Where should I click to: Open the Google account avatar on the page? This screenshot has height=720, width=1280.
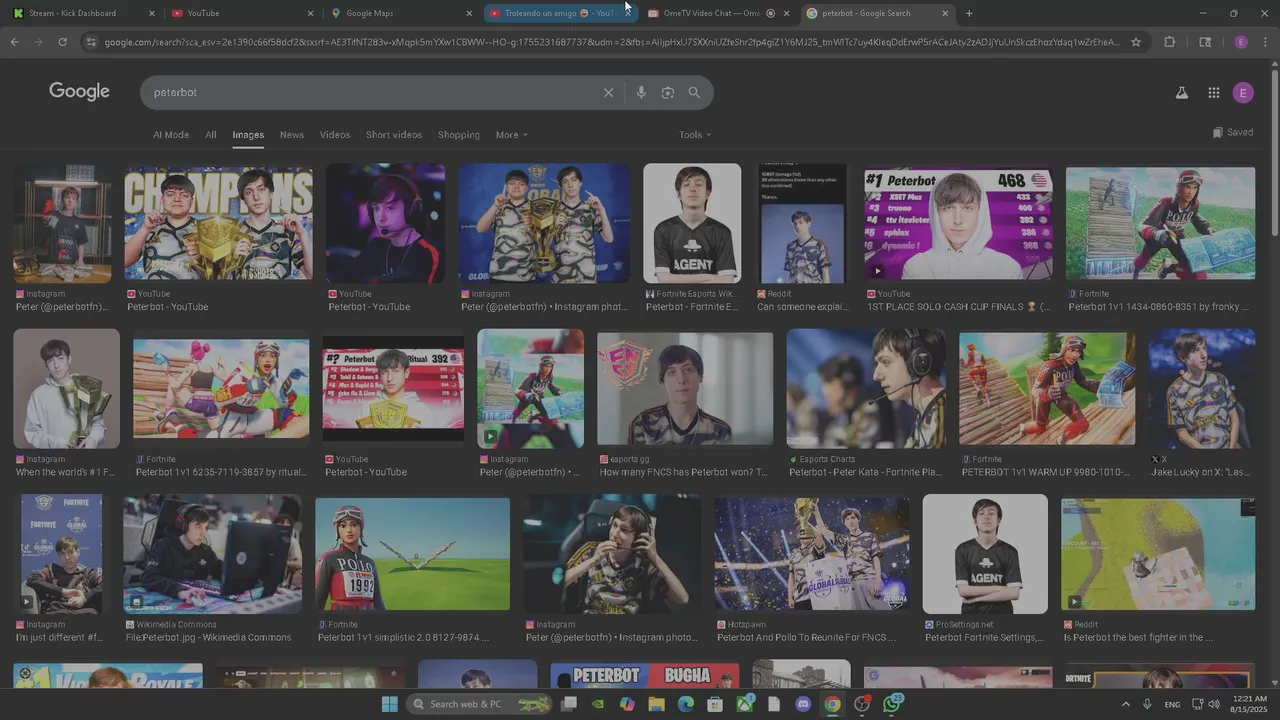pyautogui.click(x=1243, y=93)
